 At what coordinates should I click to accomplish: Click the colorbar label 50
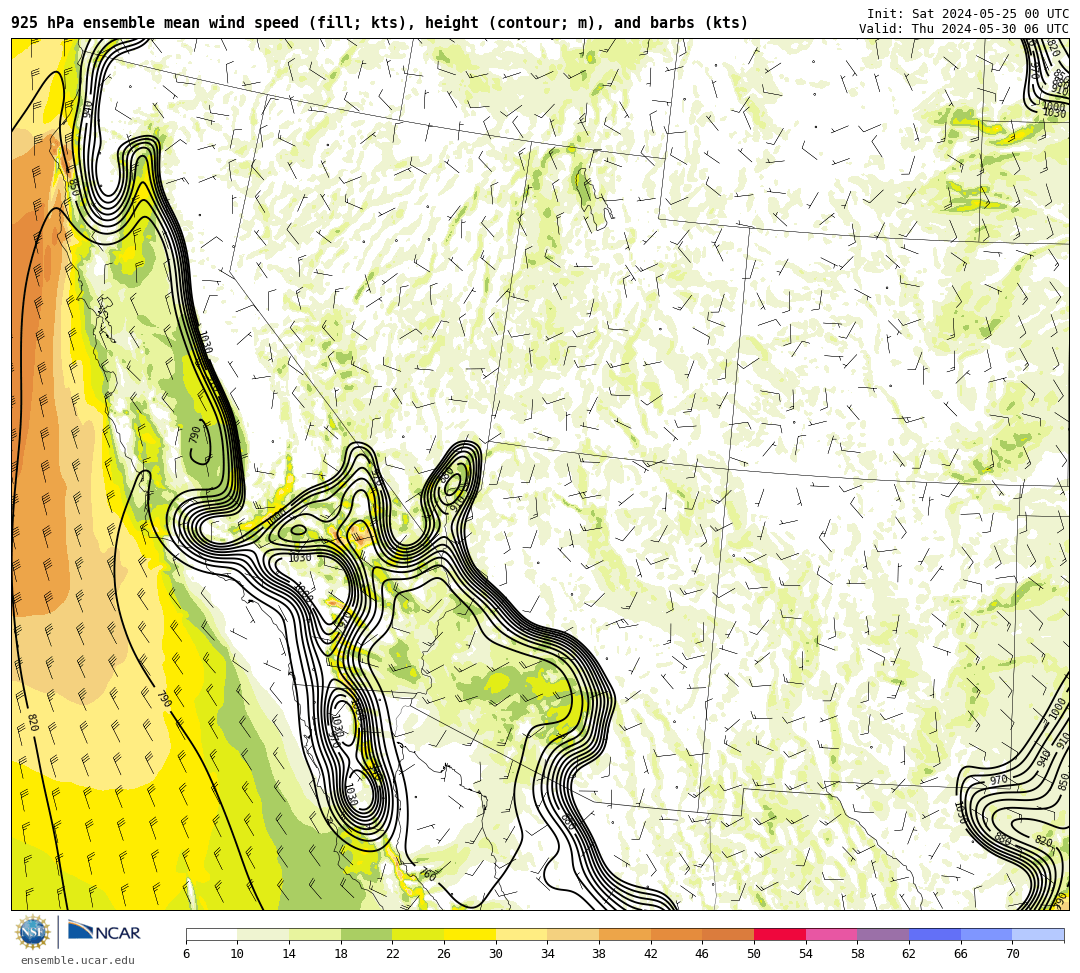pos(754,954)
